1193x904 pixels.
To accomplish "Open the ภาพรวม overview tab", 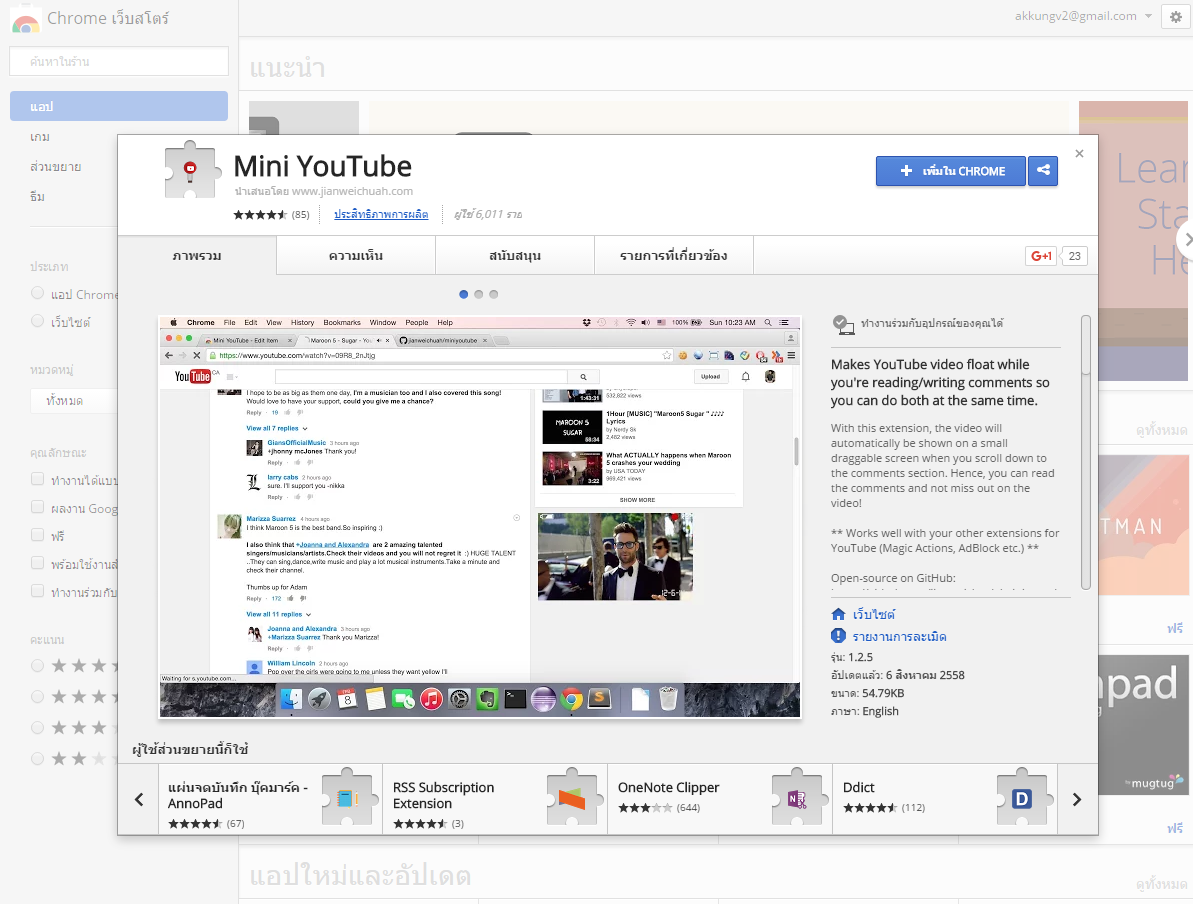I will (197, 256).
